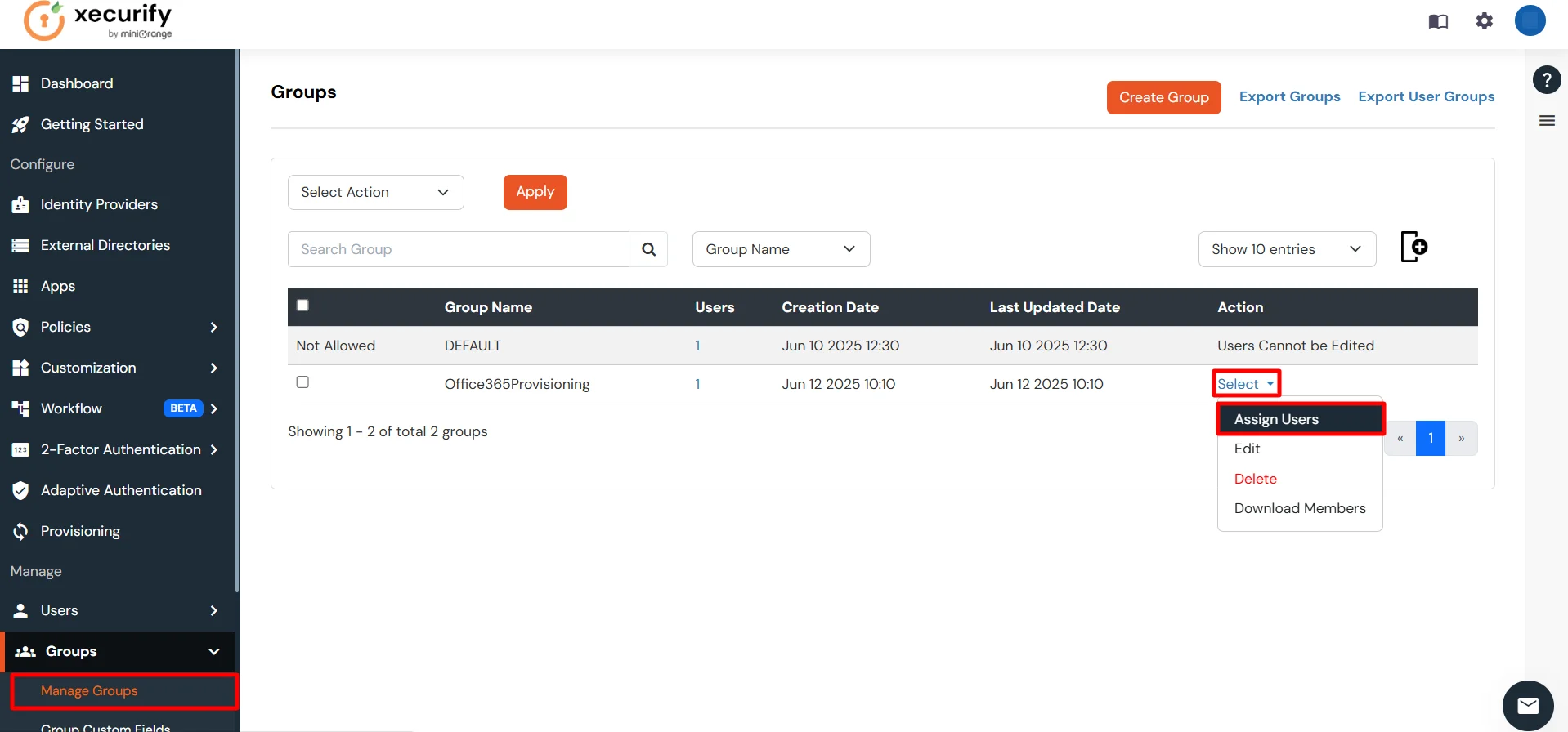
Task: Click the Dashboard sidebar icon
Action: [x=20, y=83]
